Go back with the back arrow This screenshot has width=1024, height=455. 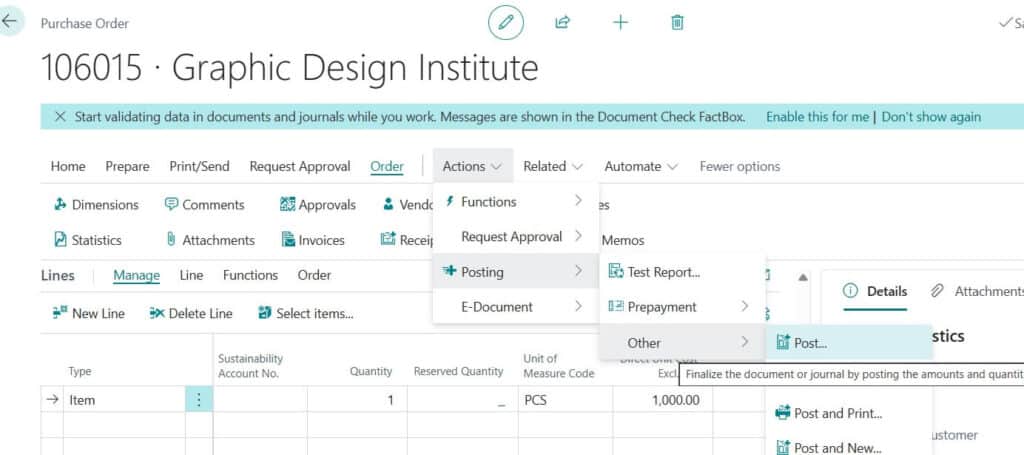[10, 21]
